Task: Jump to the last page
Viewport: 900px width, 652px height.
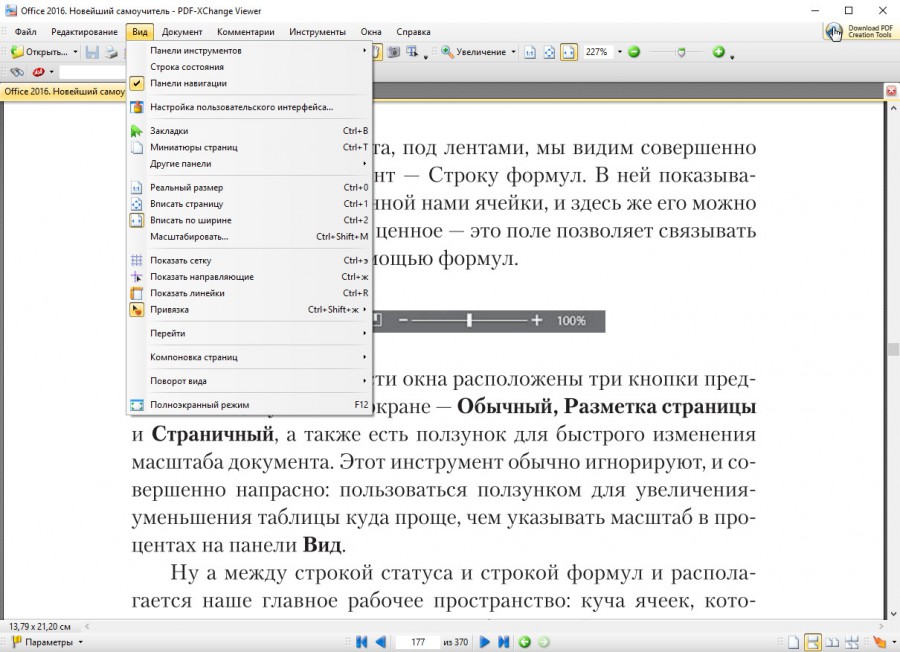Action: click(504, 642)
